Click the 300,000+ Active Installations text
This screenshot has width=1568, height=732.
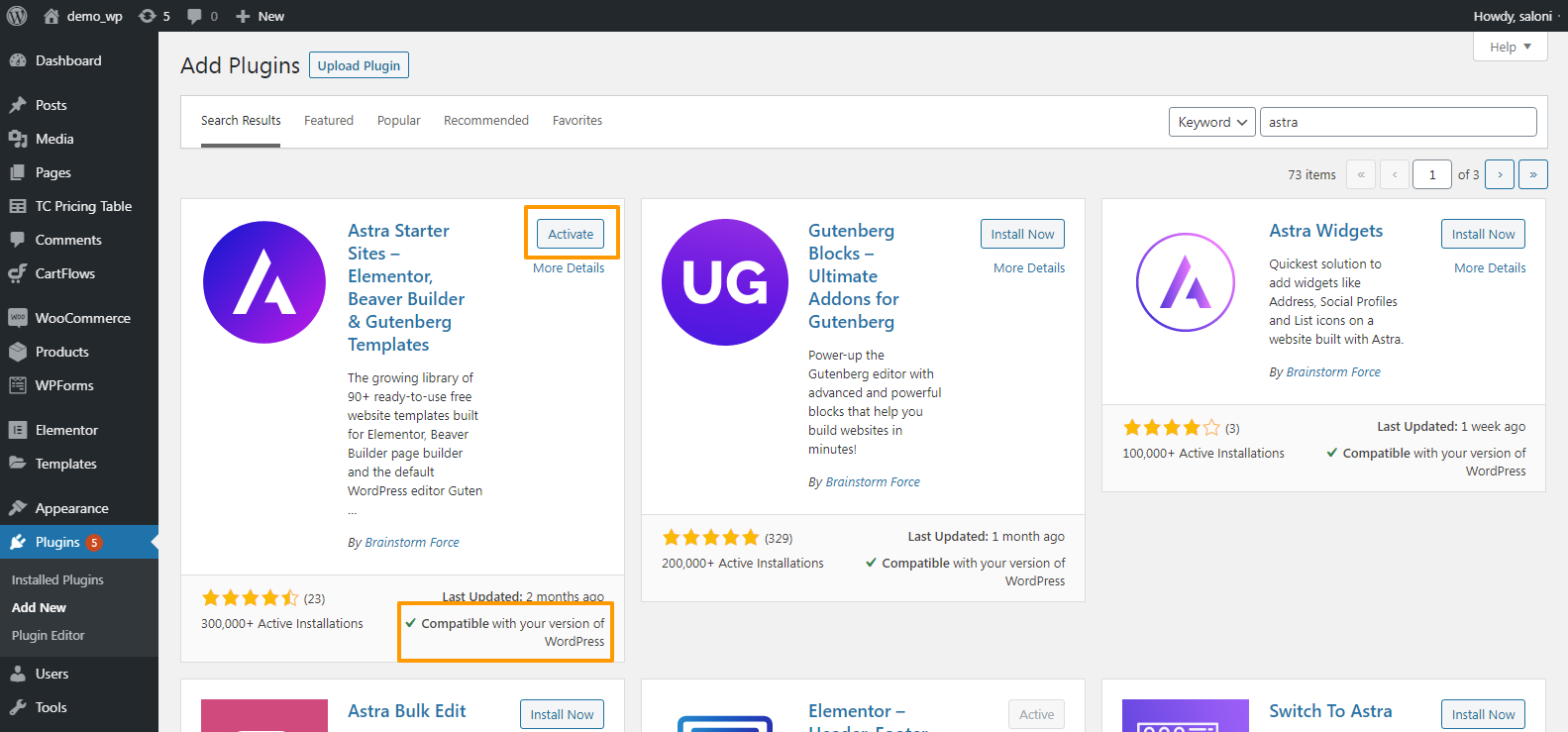(282, 624)
